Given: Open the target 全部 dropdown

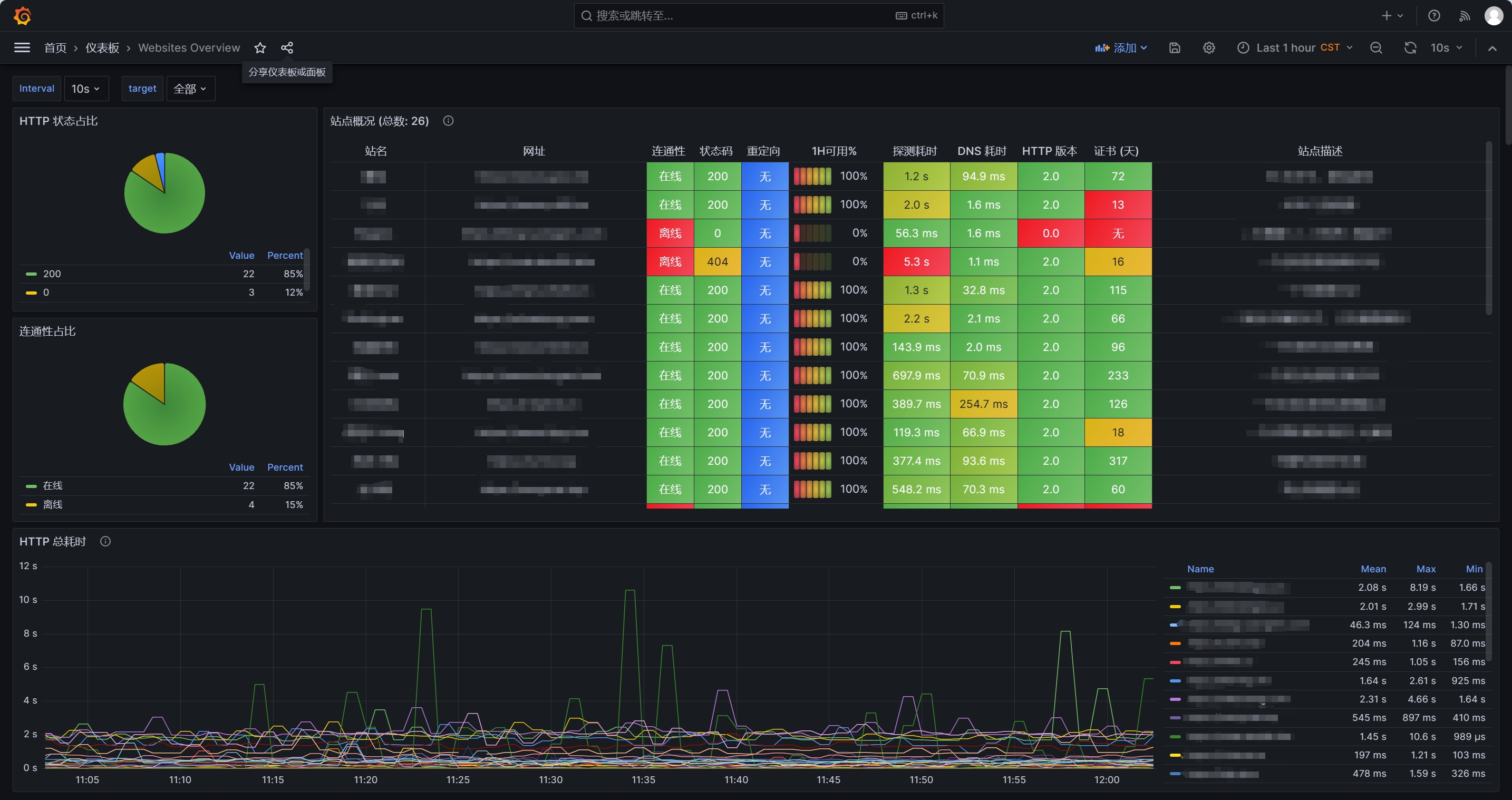Looking at the screenshot, I should pyautogui.click(x=190, y=89).
